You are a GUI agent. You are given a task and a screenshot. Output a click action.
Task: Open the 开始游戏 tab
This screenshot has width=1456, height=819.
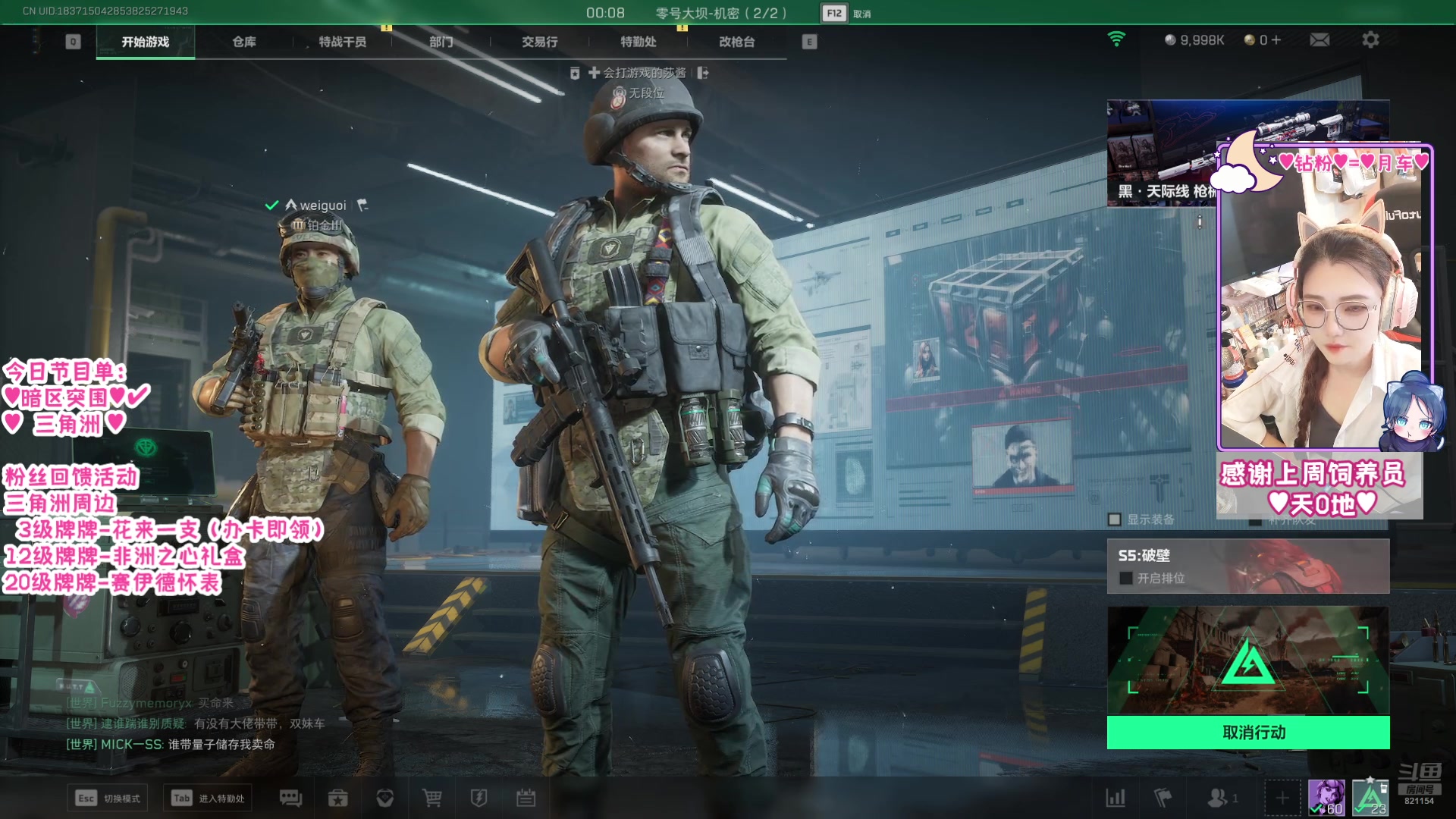[146, 42]
